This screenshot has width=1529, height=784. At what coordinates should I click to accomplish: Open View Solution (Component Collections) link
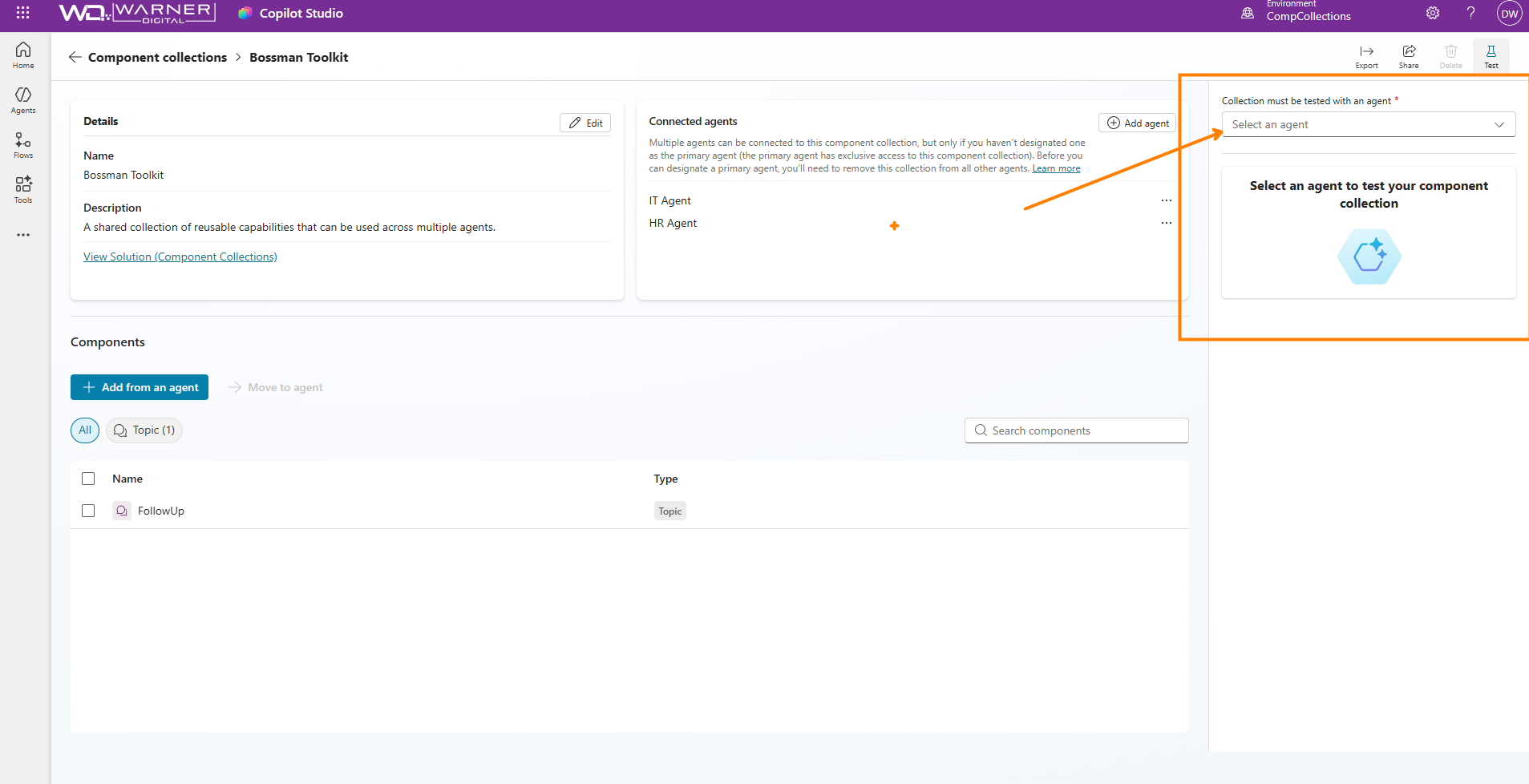tap(180, 257)
